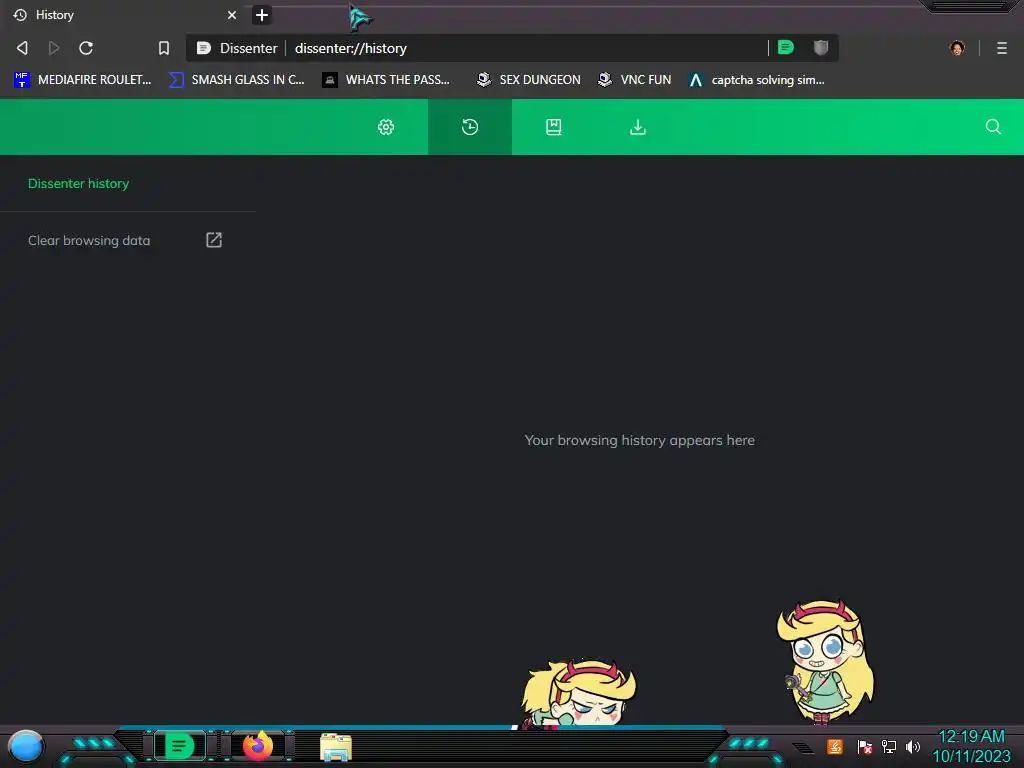Switch to Dissenter in the taskbar

point(180,746)
